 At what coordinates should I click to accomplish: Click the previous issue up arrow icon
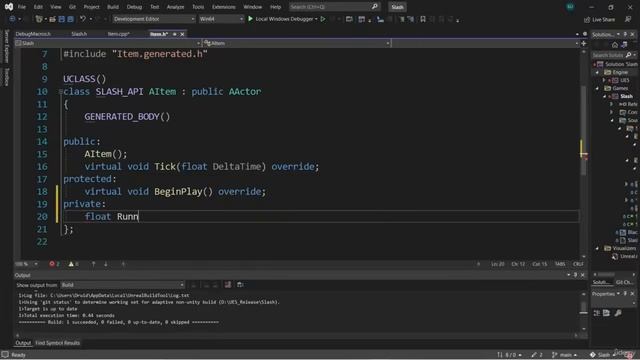[93, 264]
